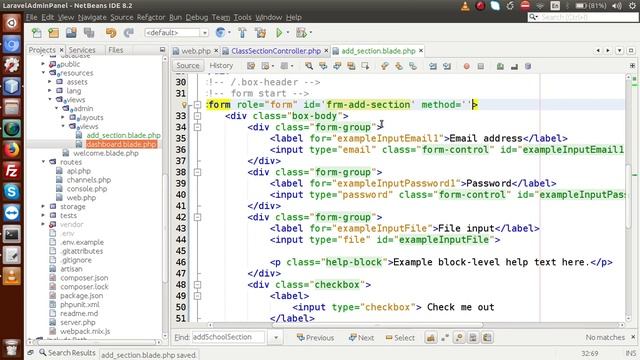Open Firefox from the Ubuntu dock
The height and width of the screenshot is (360, 640).
click(11, 150)
